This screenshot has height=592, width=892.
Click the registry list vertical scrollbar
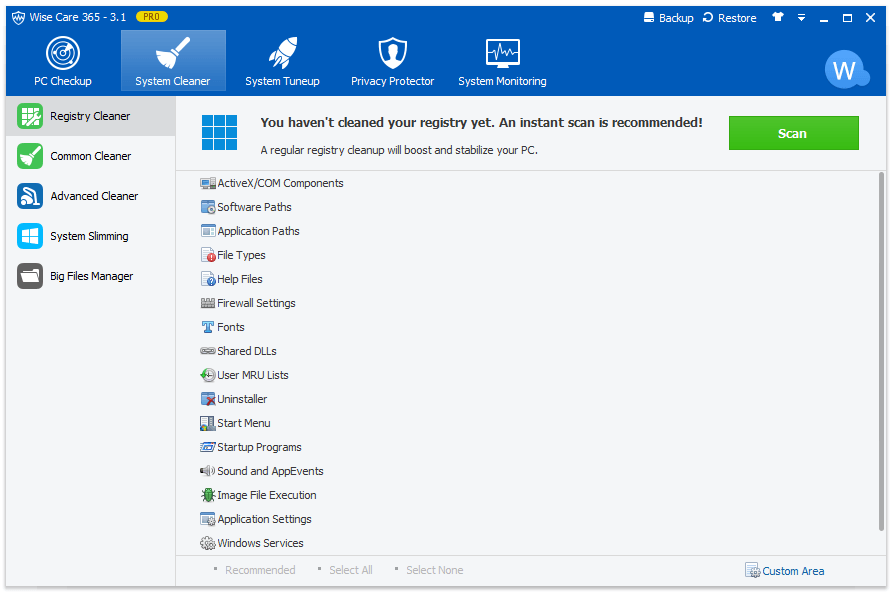click(x=882, y=352)
